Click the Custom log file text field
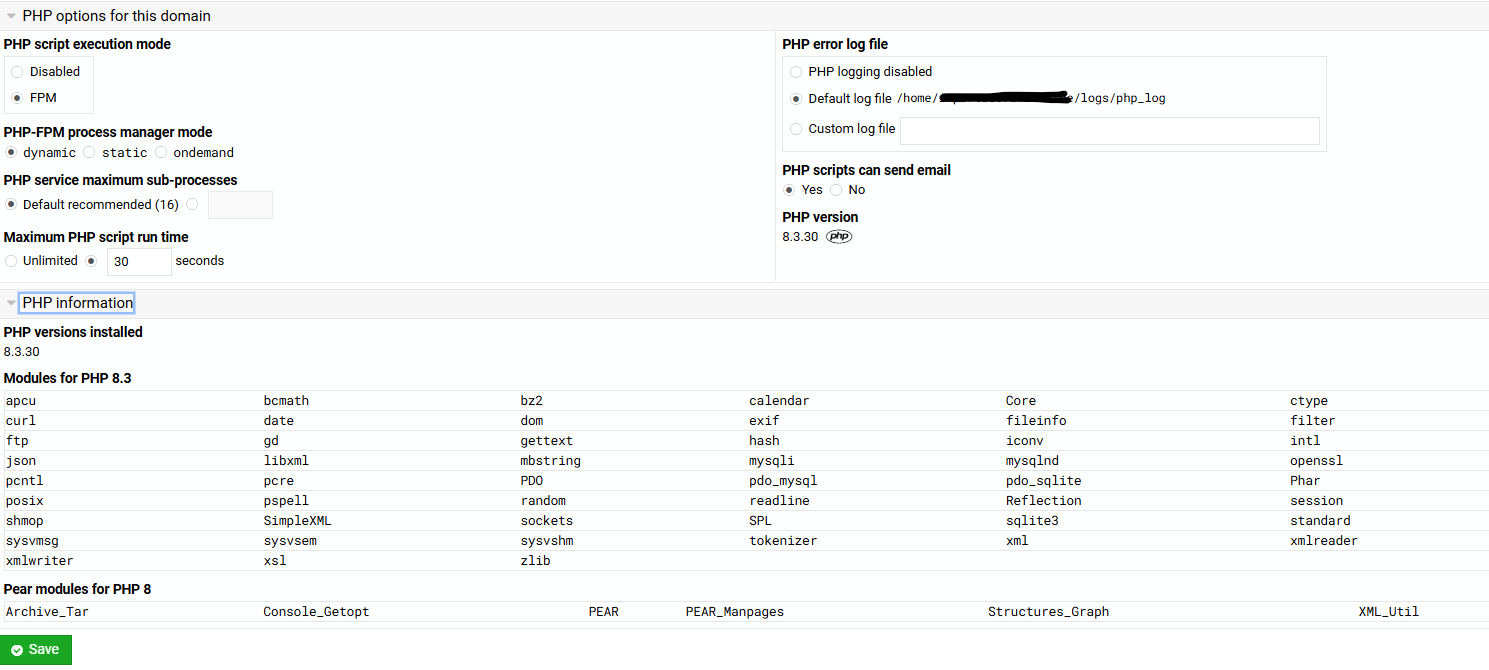1489x670 pixels. point(1109,131)
